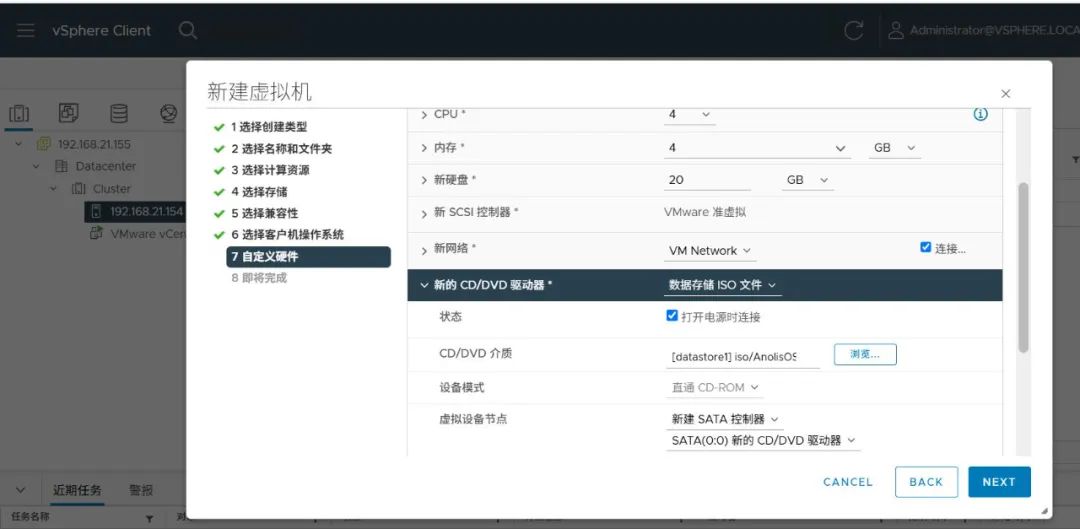
Task: Close the New Virtual Machine dialog
Action: tap(1006, 94)
